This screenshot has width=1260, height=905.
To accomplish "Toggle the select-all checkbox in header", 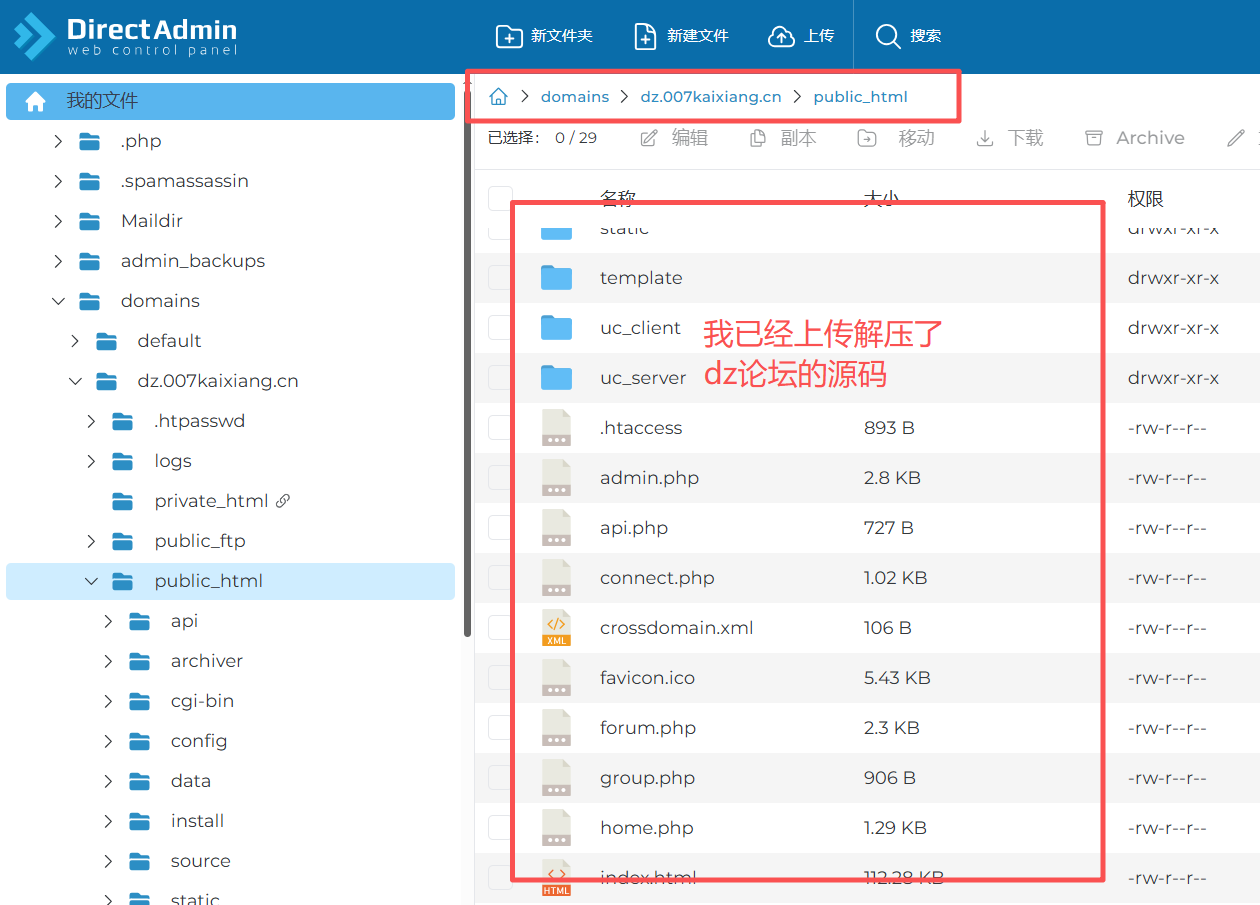I will (500, 199).
